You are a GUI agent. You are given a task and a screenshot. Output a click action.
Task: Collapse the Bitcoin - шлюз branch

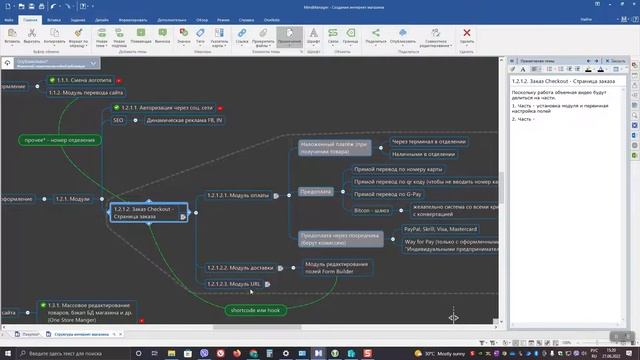pyautogui.click(x=401, y=210)
